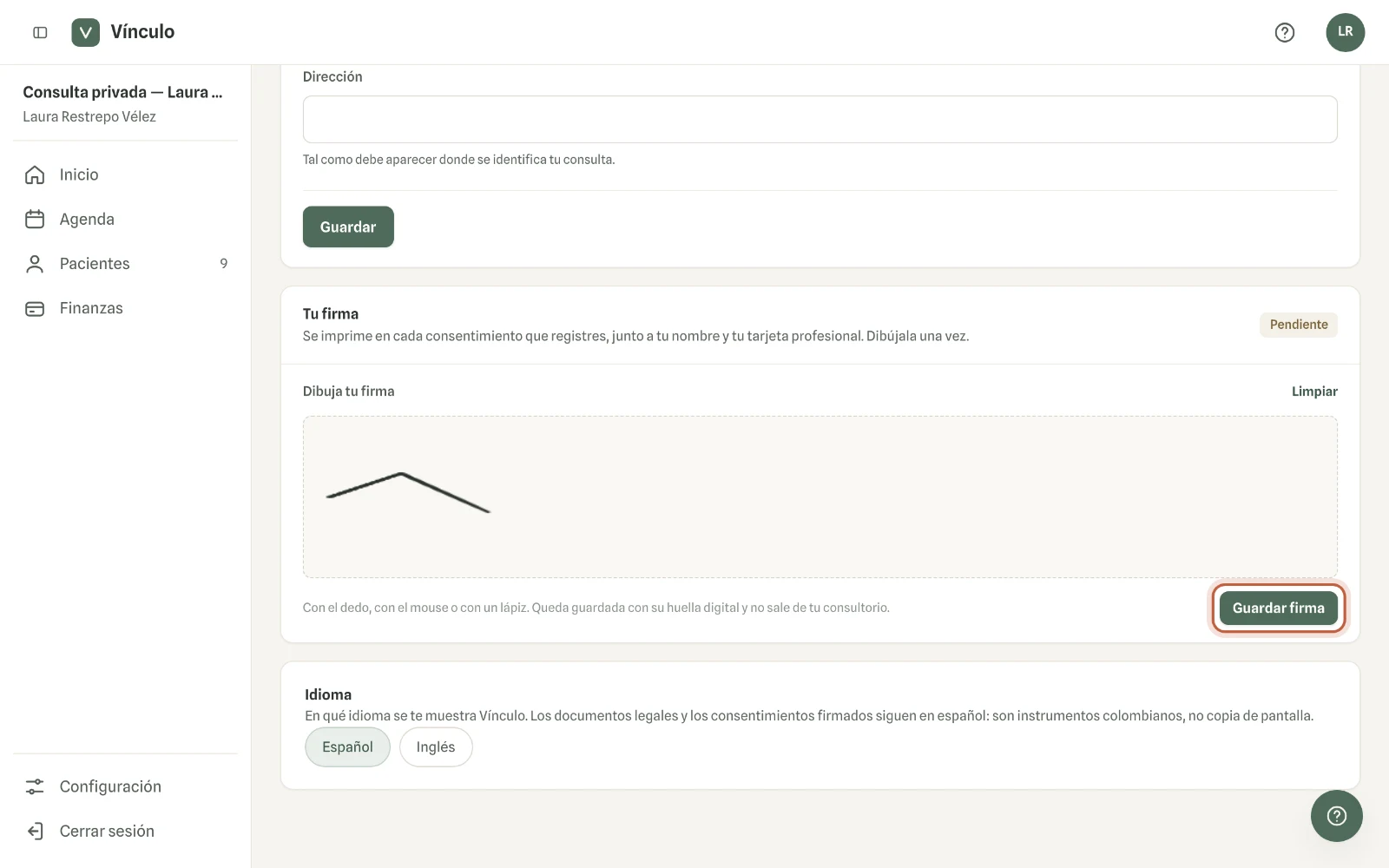Click the Cerrar sesión logout icon
Screen dimensions: 1389x868
click(35, 831)
